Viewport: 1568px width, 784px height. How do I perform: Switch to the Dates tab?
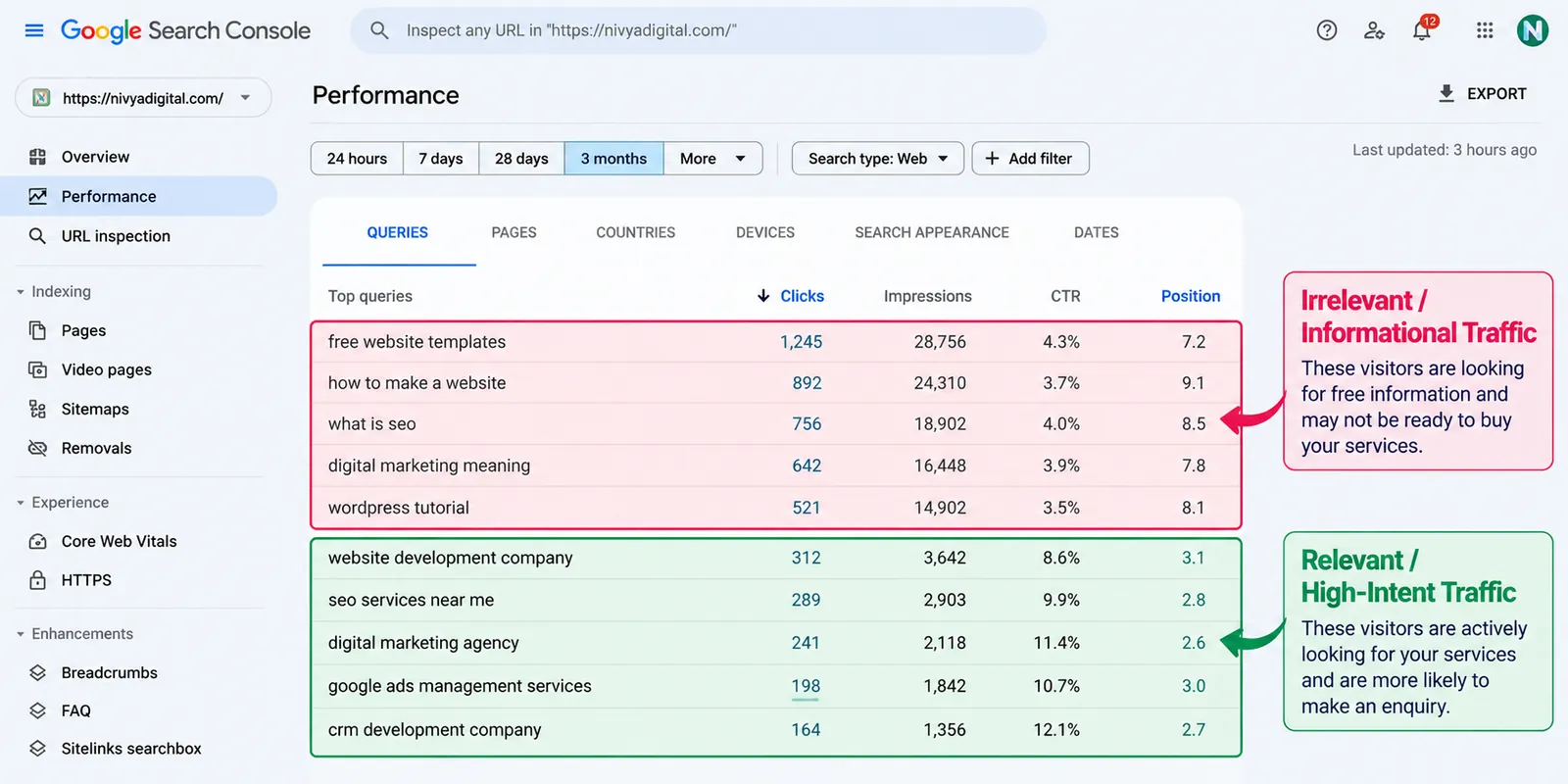click(x=1097, y=233)
